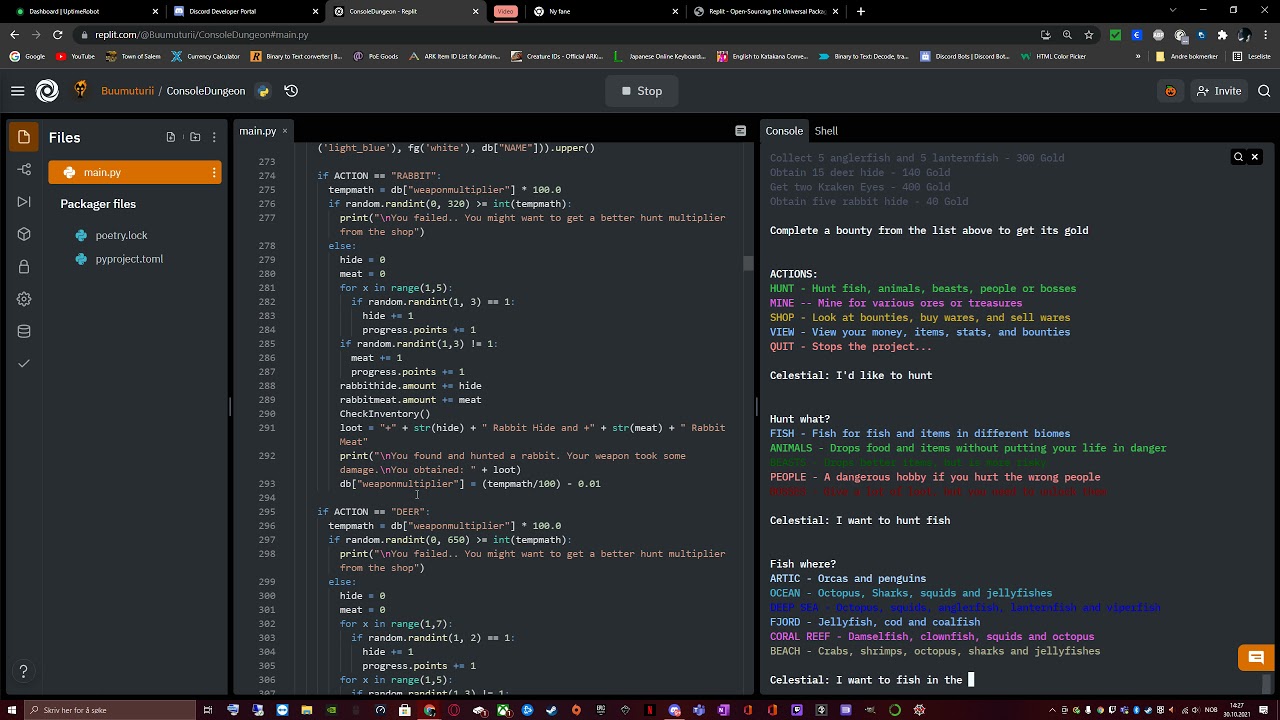Open the Leseliste reading list
The image size is (1280, 720).
[x=1252, y=57]
